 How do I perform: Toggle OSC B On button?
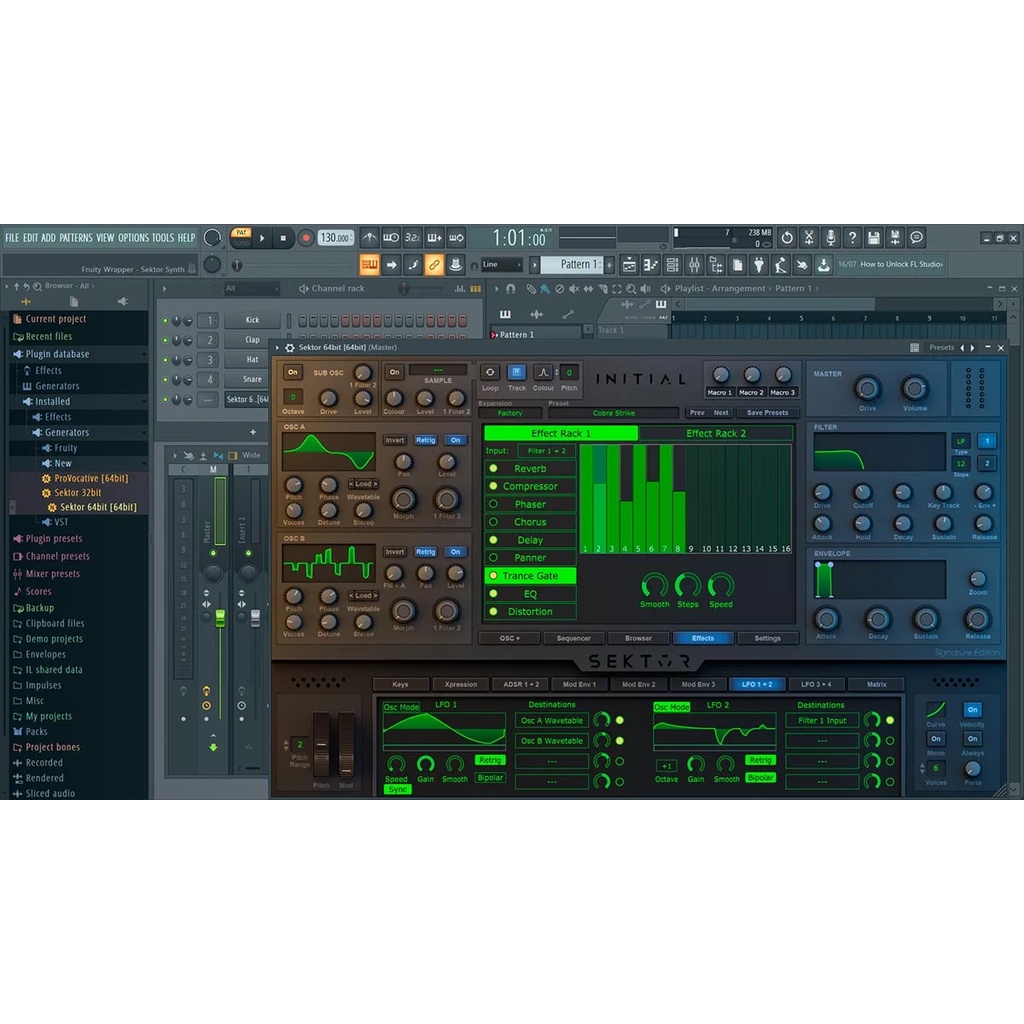click(455, 552)
